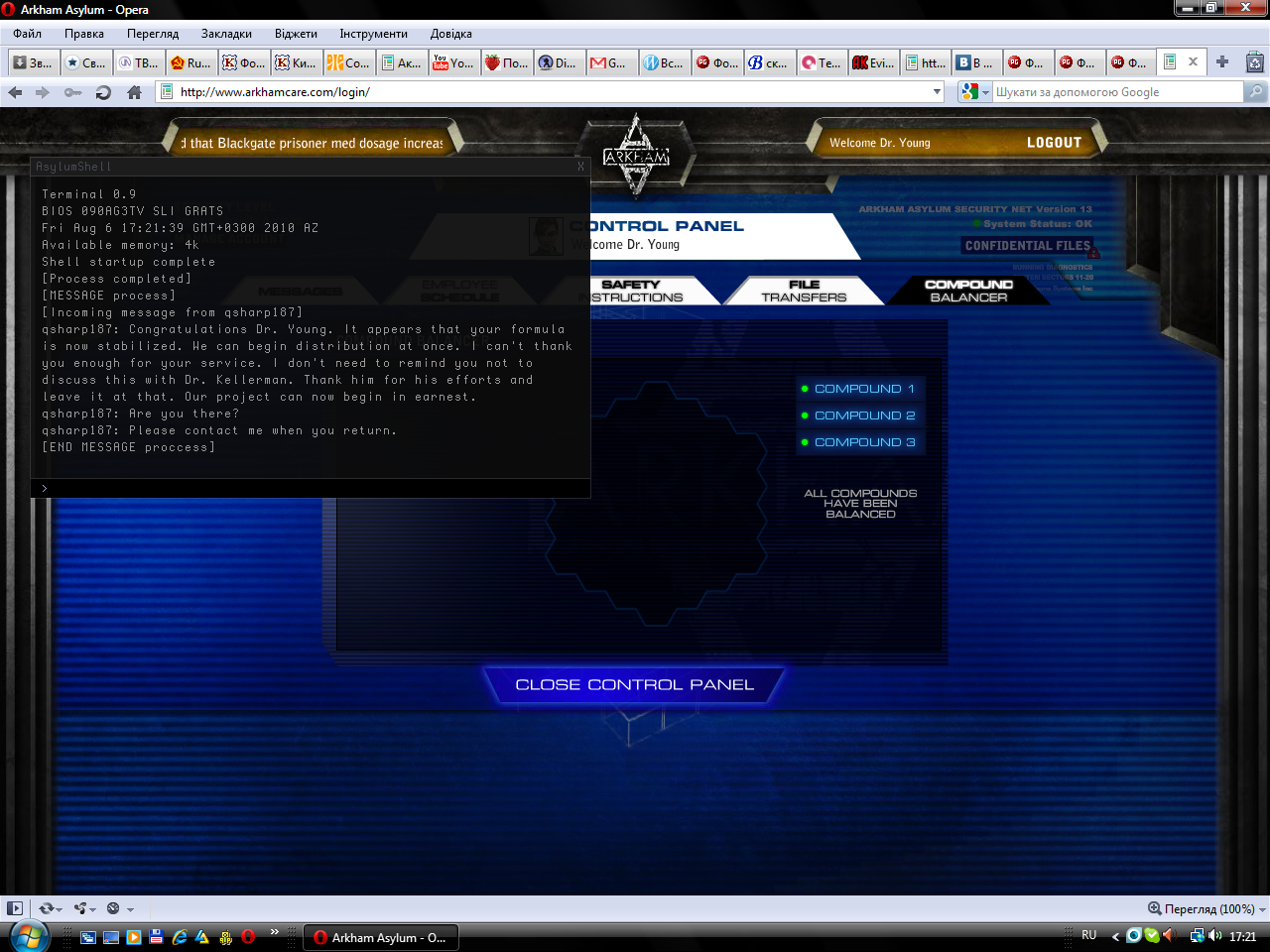Open the CONFIDENTIAL FILES link
This screenshot has width=1270, height=952.
coord(1028,246)
